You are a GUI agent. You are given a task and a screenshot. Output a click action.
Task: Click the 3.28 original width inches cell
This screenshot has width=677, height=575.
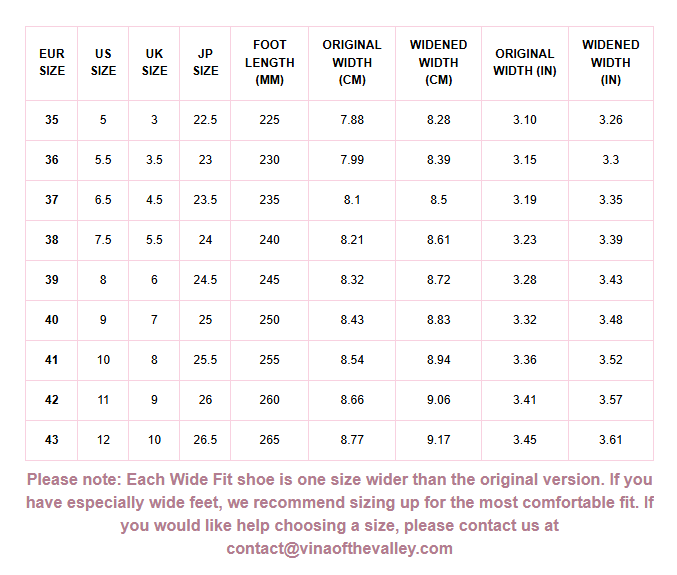[524, 280]
